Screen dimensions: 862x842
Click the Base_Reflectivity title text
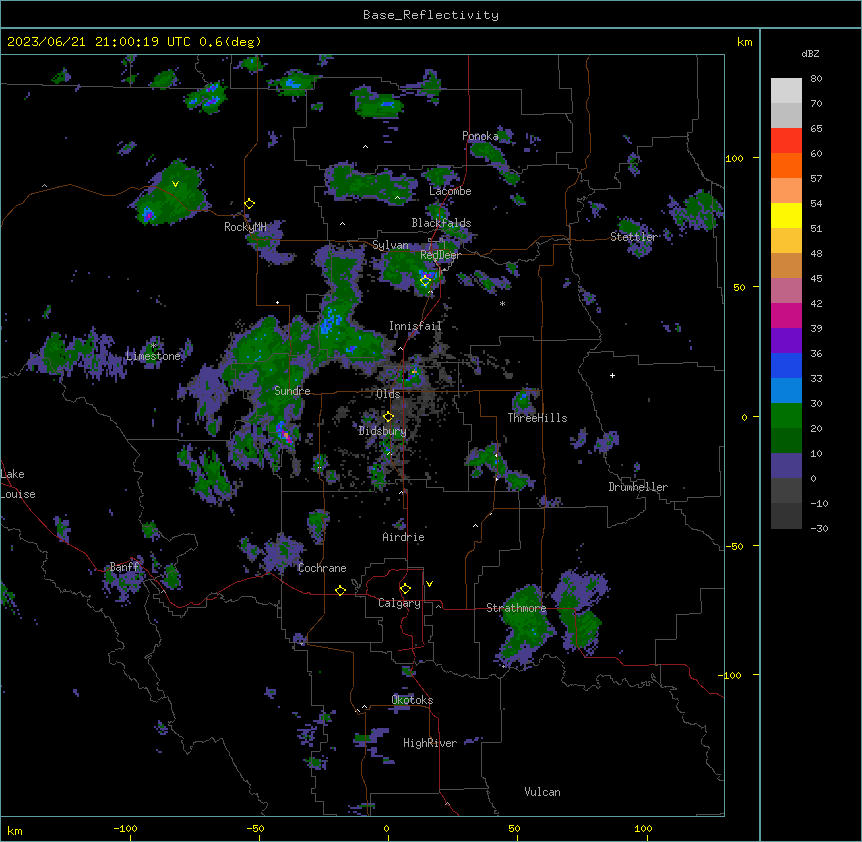431,15
